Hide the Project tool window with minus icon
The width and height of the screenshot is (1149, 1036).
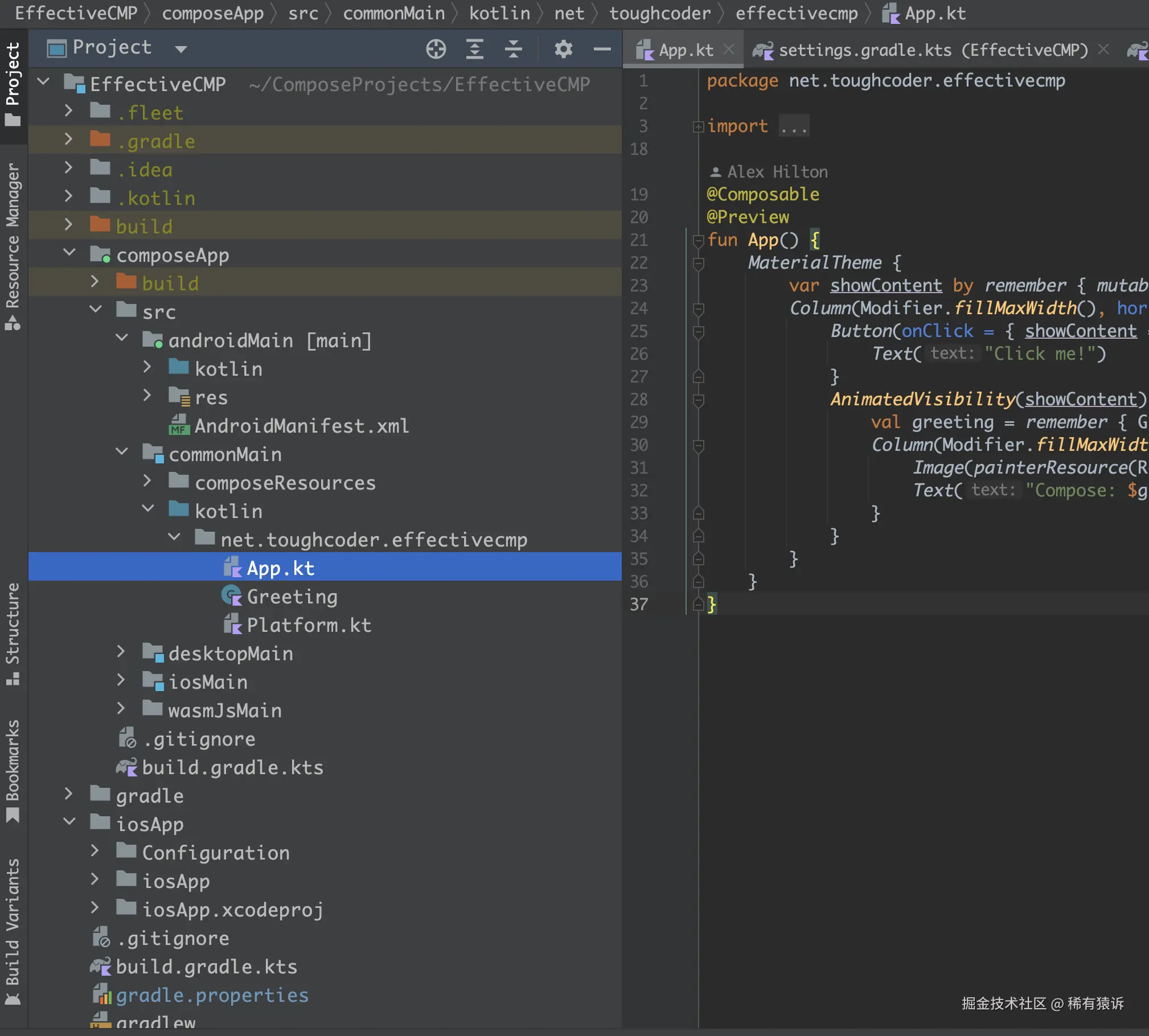[602, 49]
